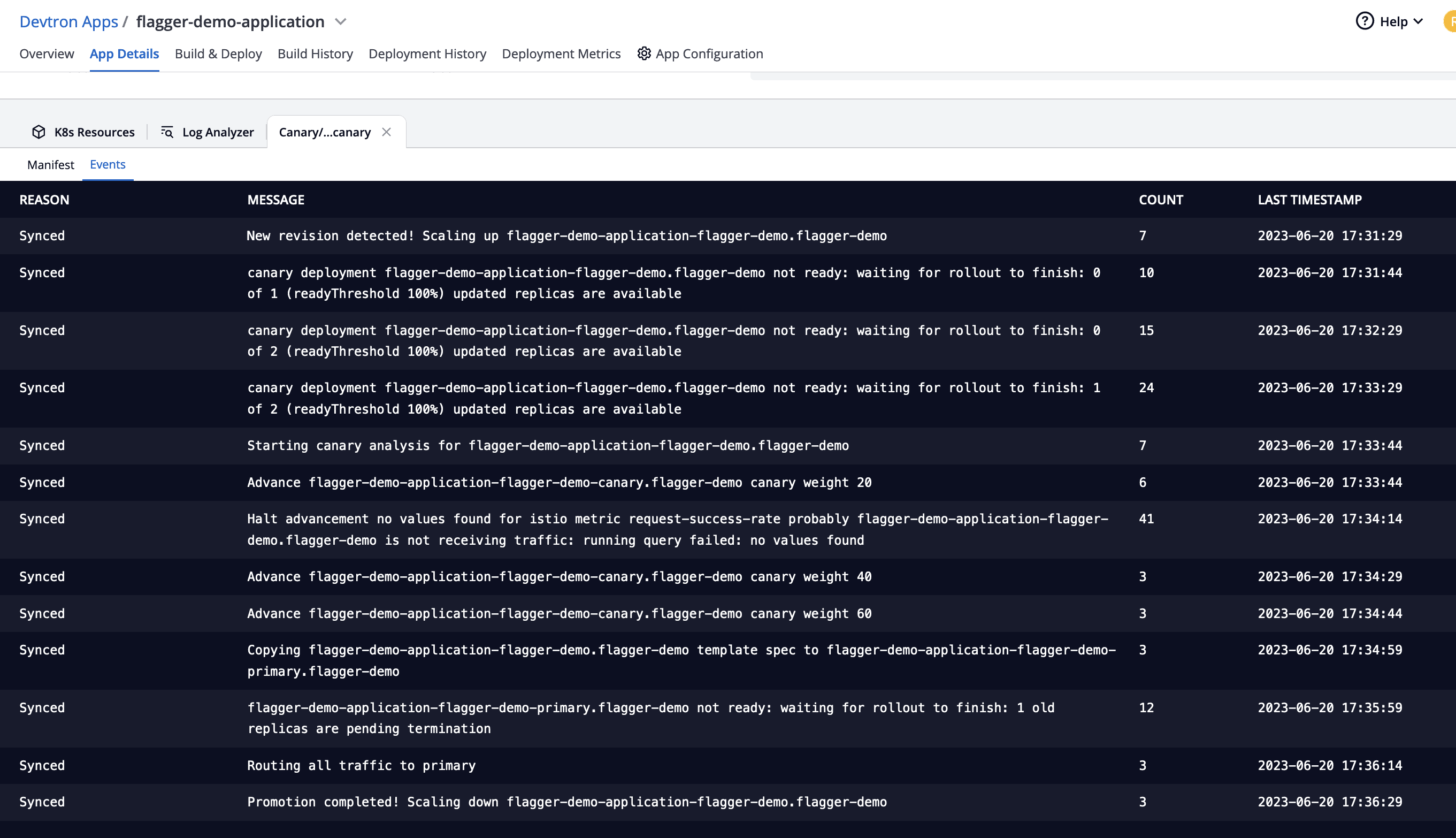The image size is (1456, 838).
Task: Expand the flagger-demo-application app switcher chevron
Action: pos(341,22)
